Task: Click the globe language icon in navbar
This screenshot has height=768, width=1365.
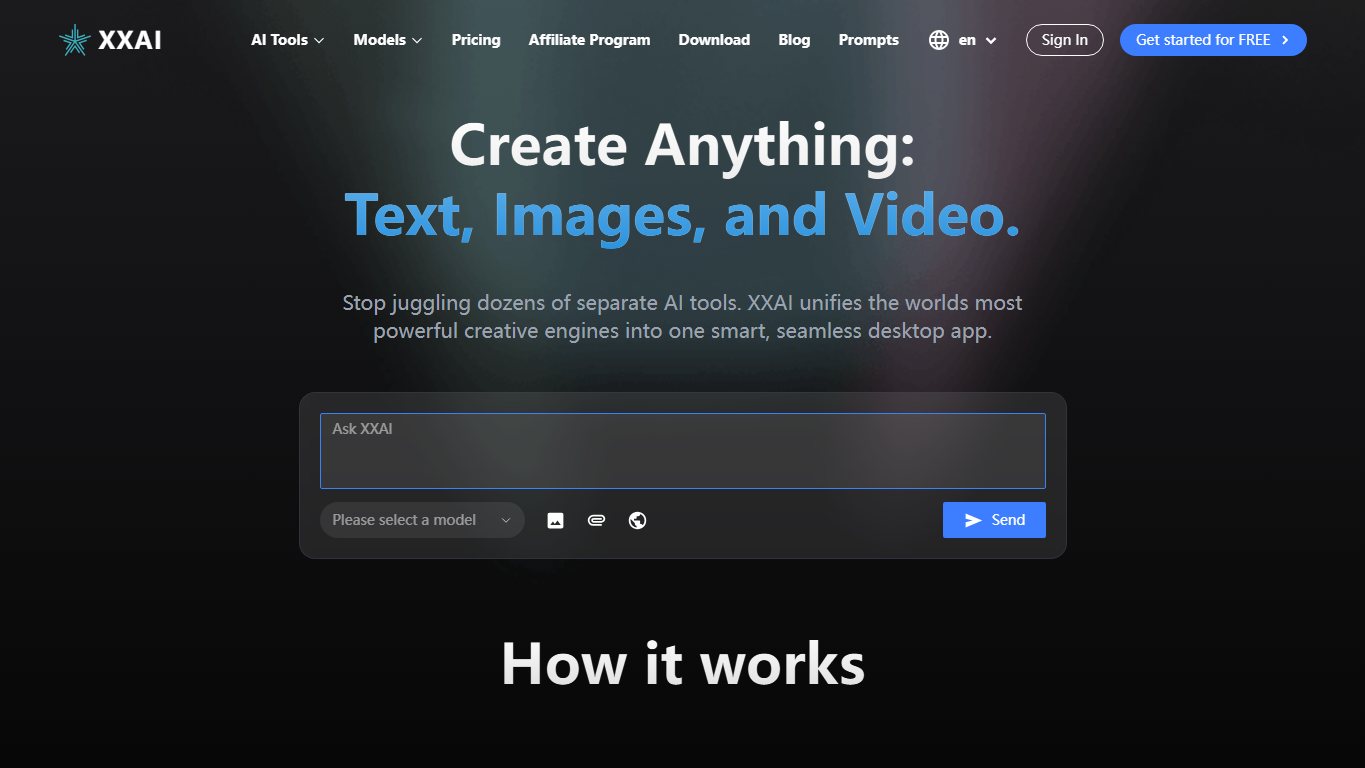Action: [939, 40]
